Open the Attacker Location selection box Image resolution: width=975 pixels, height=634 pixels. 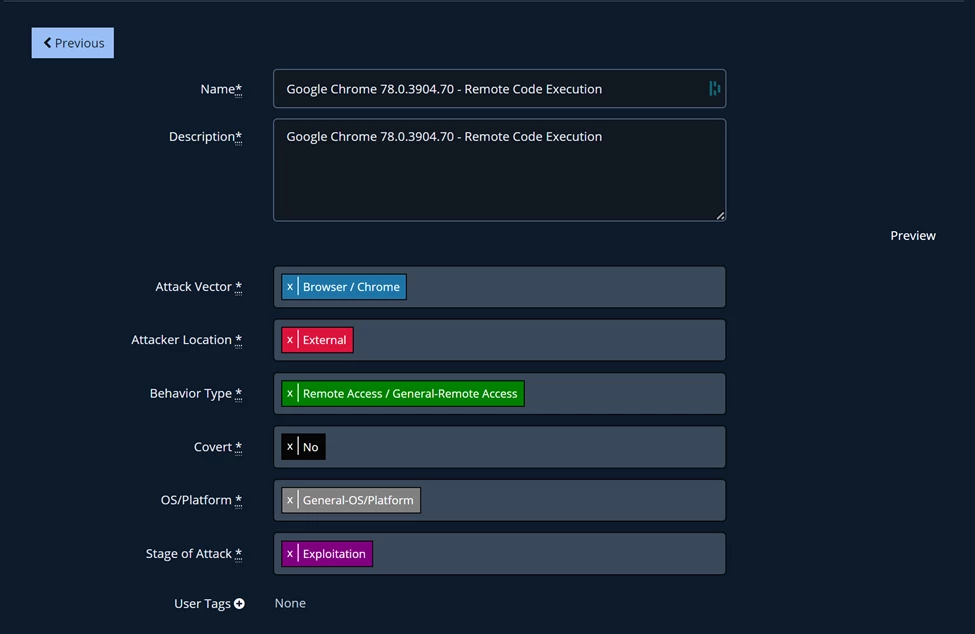pos(499,340)
